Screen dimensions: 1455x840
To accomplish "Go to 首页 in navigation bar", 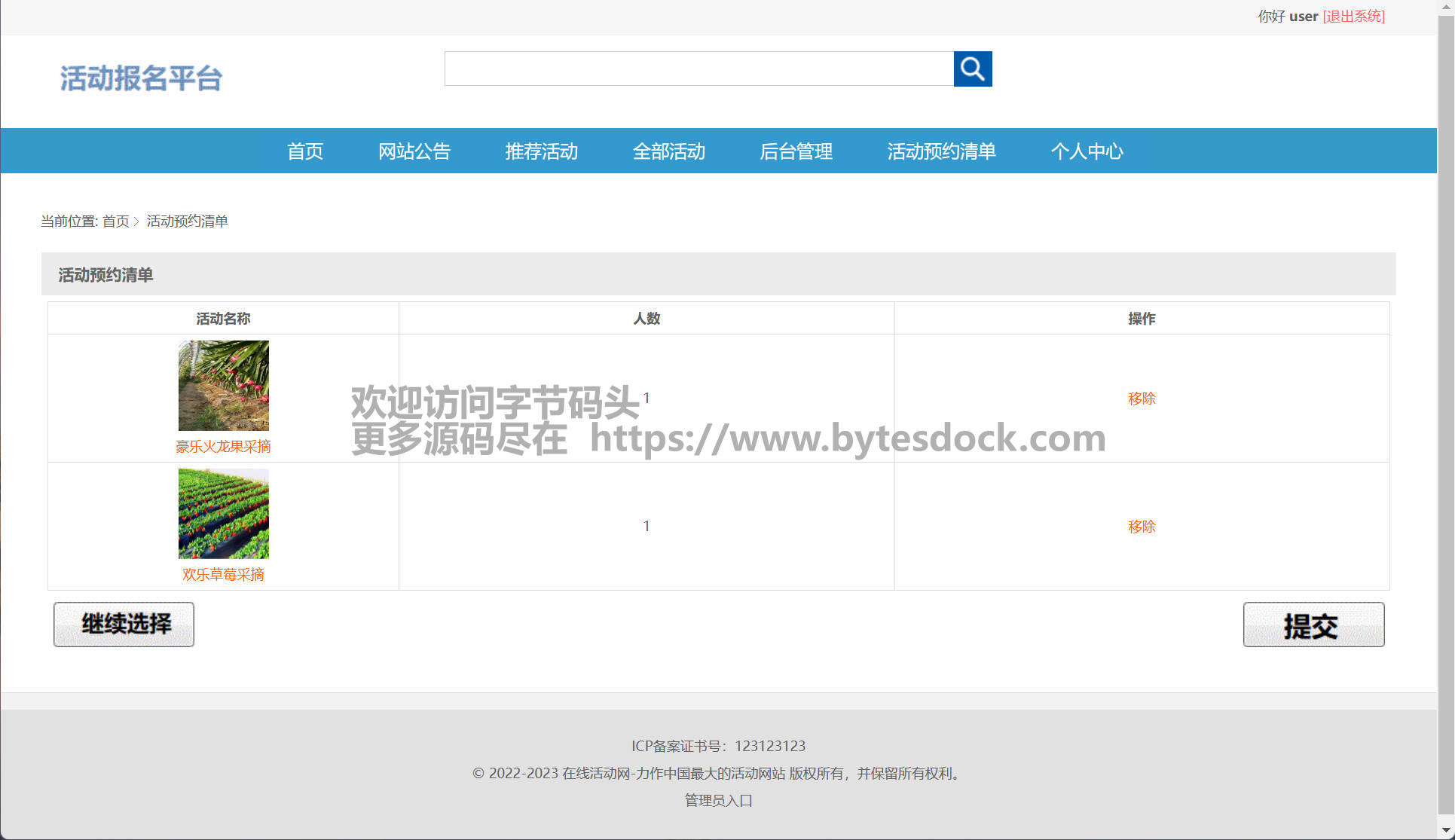I will pos(305,151).
